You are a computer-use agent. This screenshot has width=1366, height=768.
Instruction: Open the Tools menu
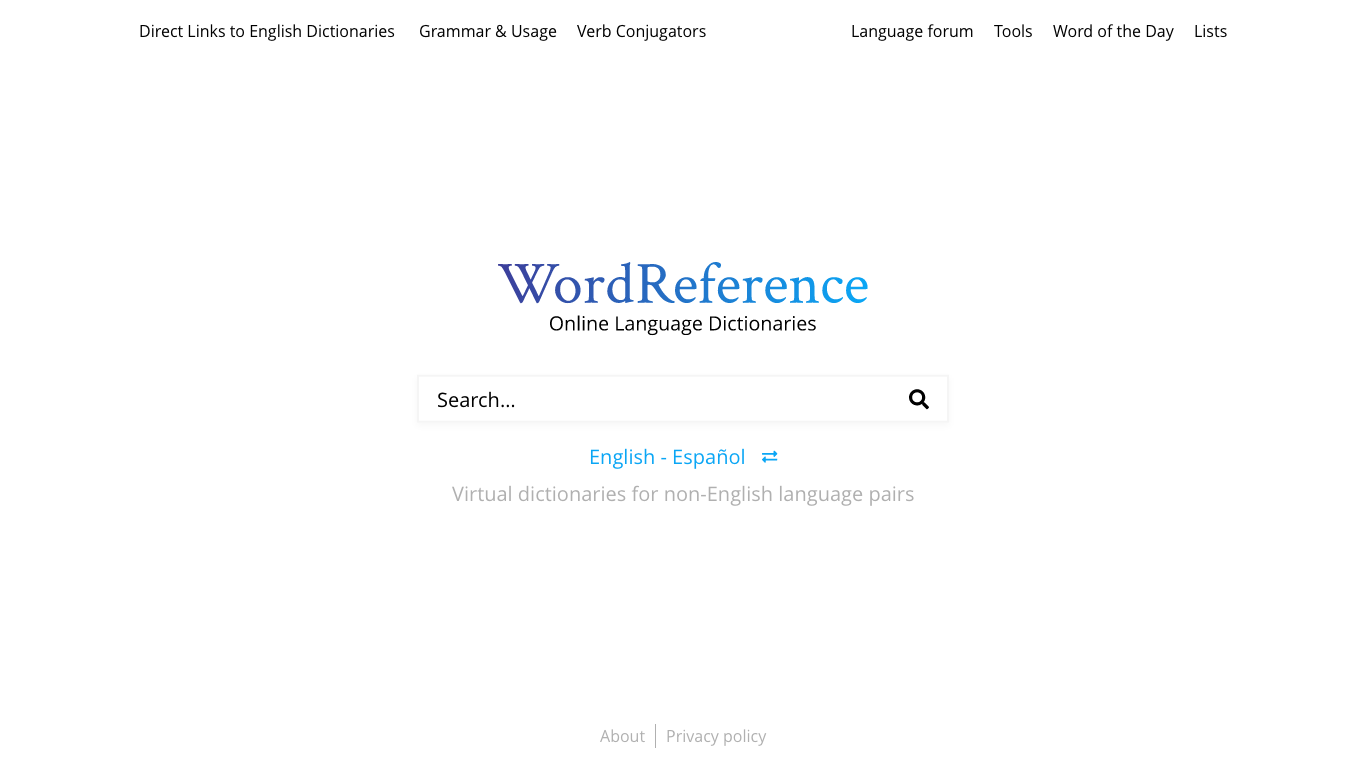1013,31
